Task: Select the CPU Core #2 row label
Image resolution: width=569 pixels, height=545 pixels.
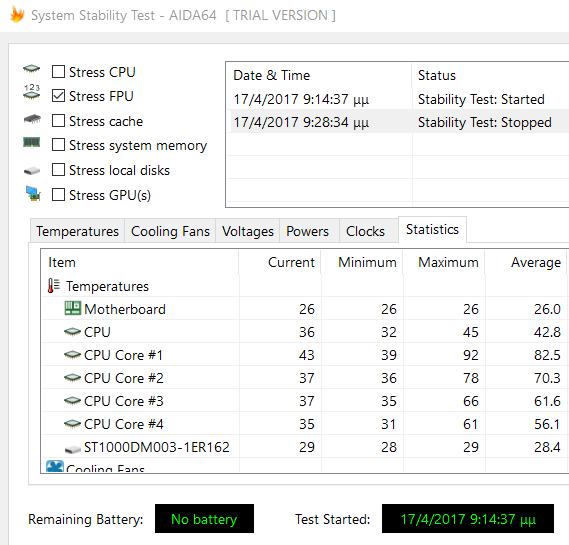Action: pos(124,378)
